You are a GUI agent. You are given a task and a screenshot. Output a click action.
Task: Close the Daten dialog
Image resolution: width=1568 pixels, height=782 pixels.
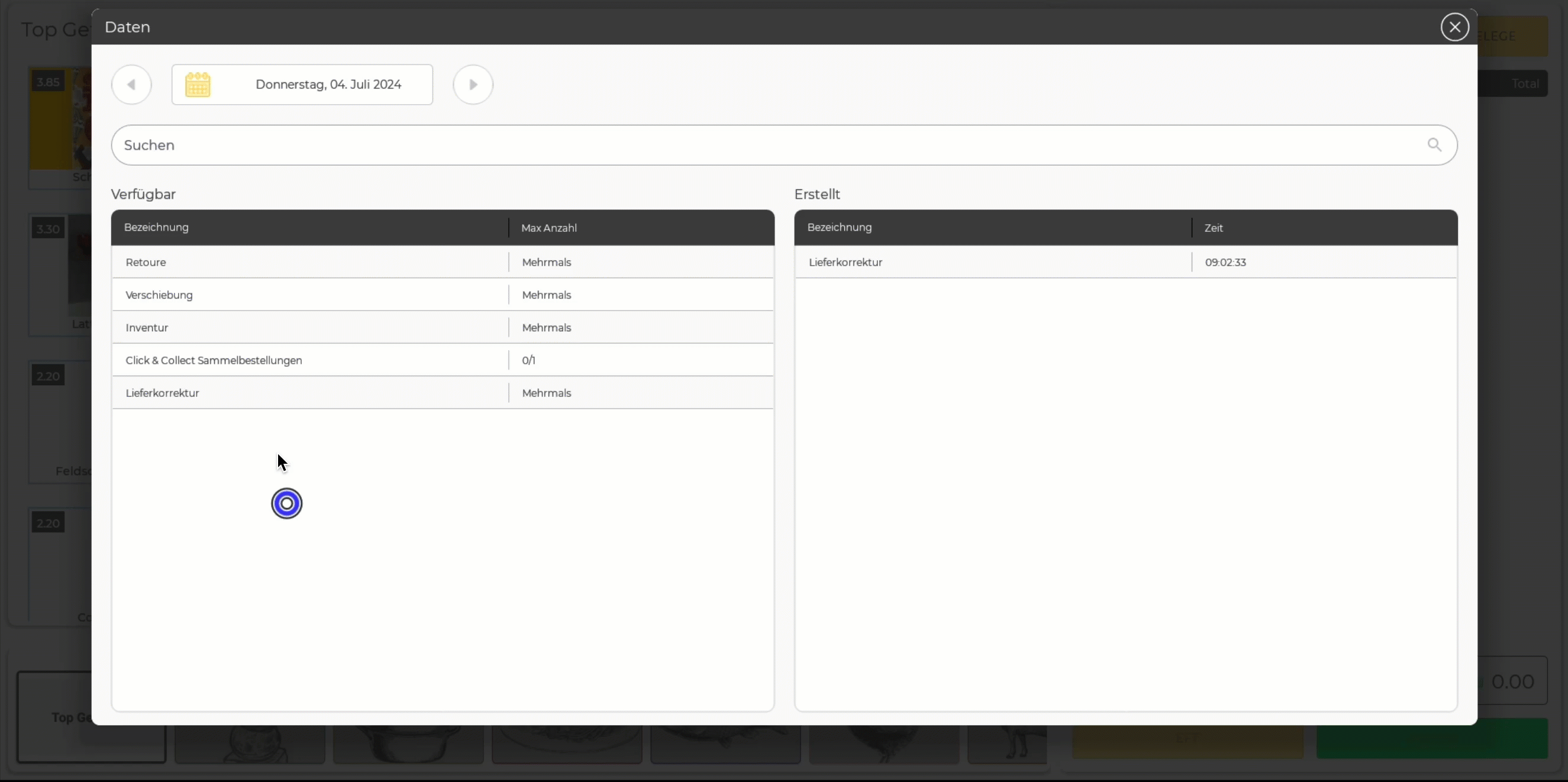tap(1455, 27)
